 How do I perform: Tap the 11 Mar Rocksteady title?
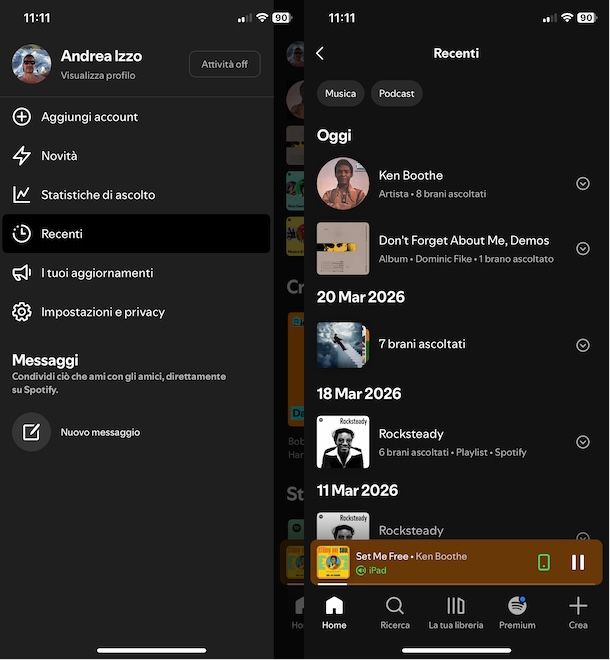[x=411, y=531]
